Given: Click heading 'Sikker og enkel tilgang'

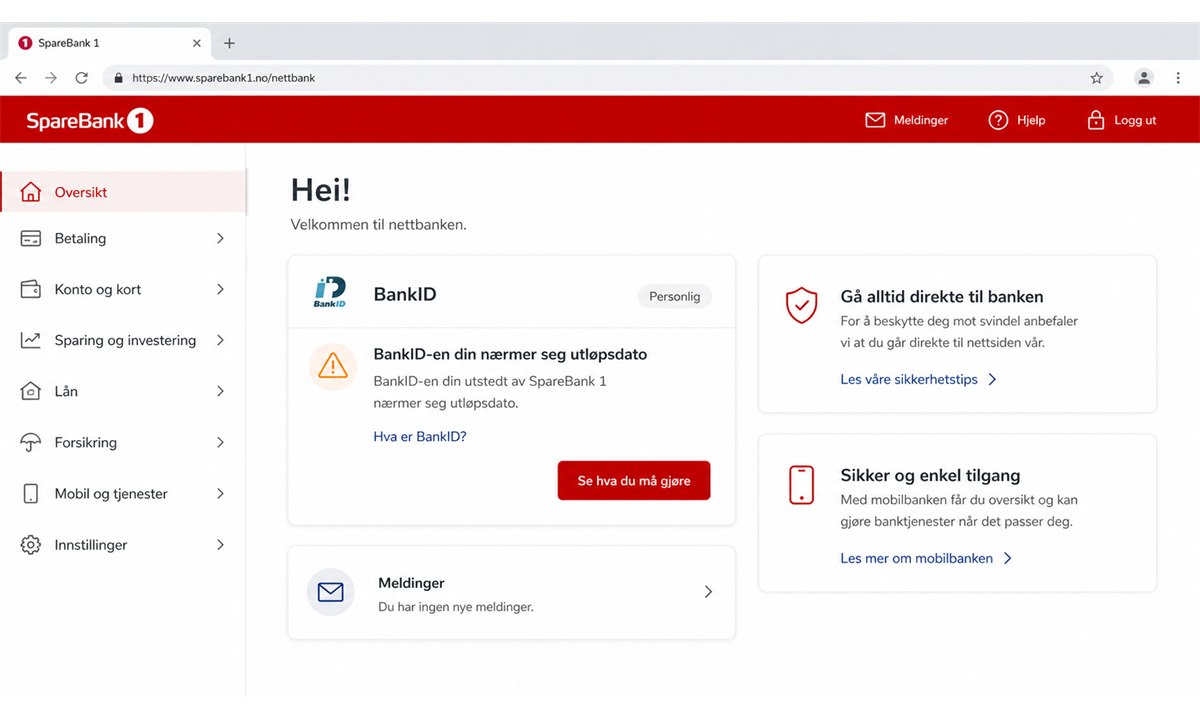Looking at the screenshot, I should [x=930, y=476].
